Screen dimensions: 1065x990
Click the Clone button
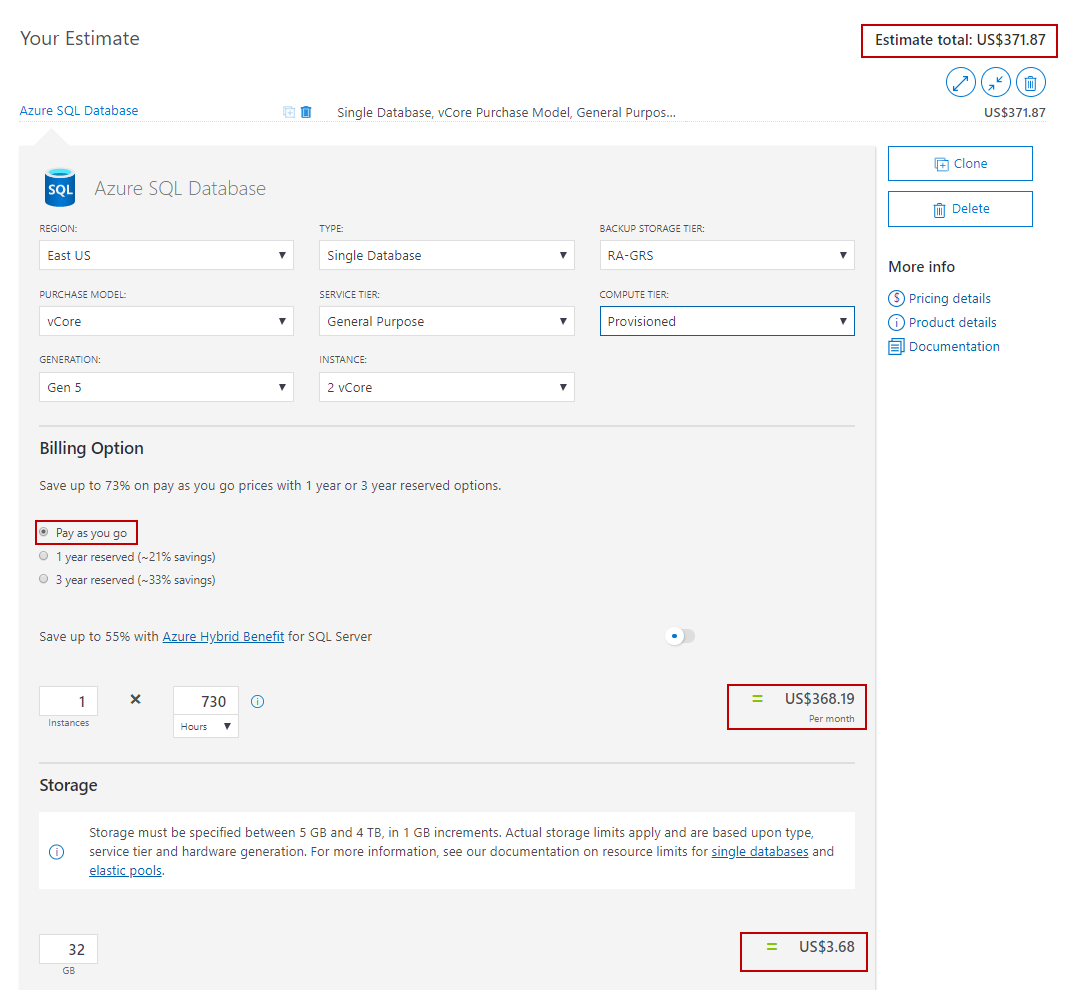click(x=960, y=164)
